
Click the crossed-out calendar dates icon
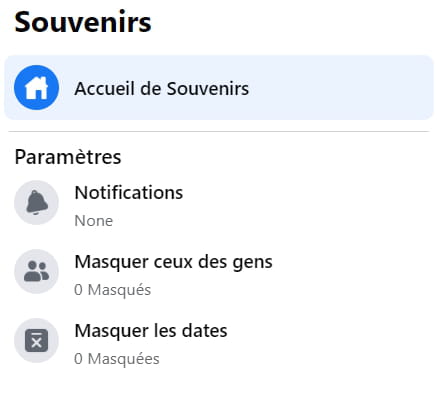[x=37, y=341]
